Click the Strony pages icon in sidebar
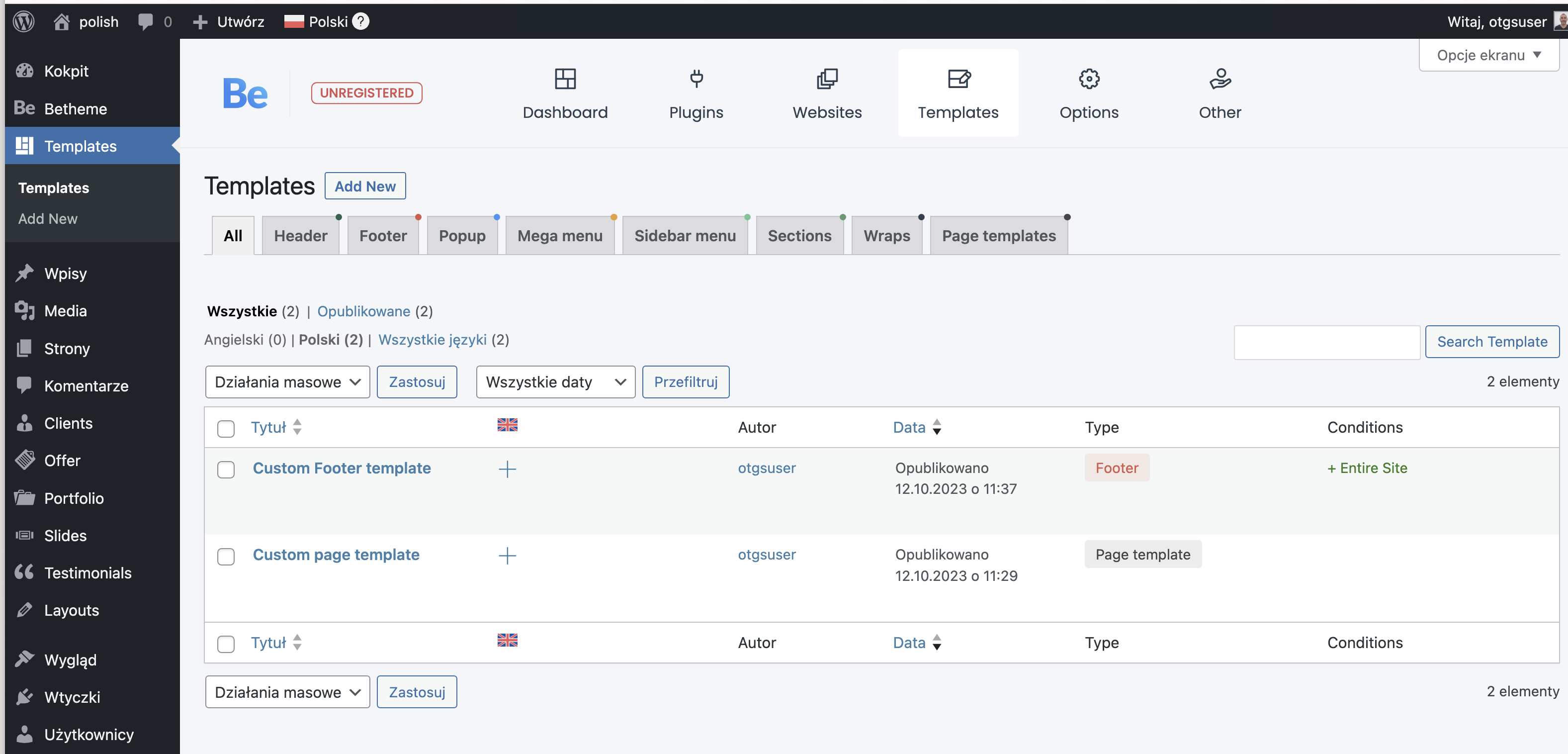 click(x=24, y=348)
